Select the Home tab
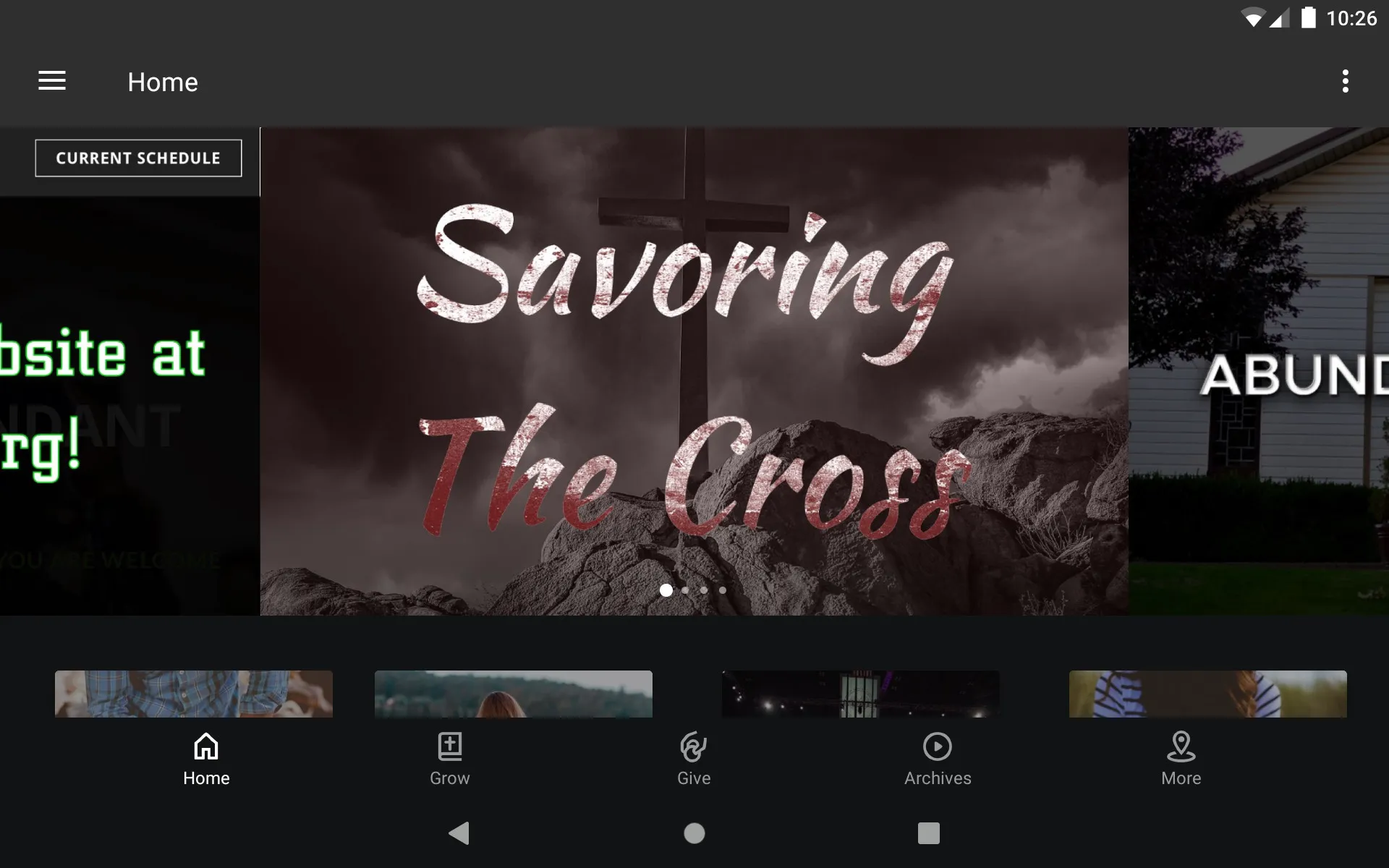The image size is (1389, 868). point(205,757)
